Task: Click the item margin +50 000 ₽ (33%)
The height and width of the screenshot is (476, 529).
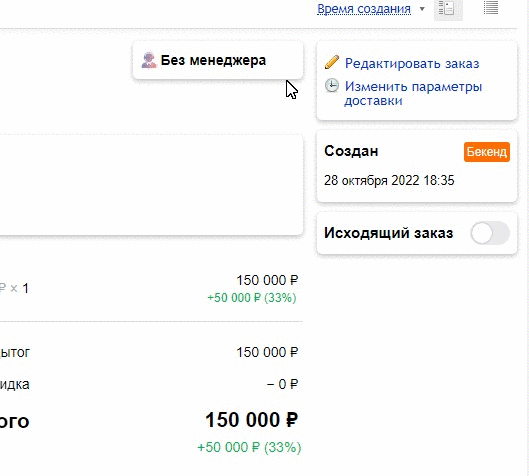Action: click(252, 298)
